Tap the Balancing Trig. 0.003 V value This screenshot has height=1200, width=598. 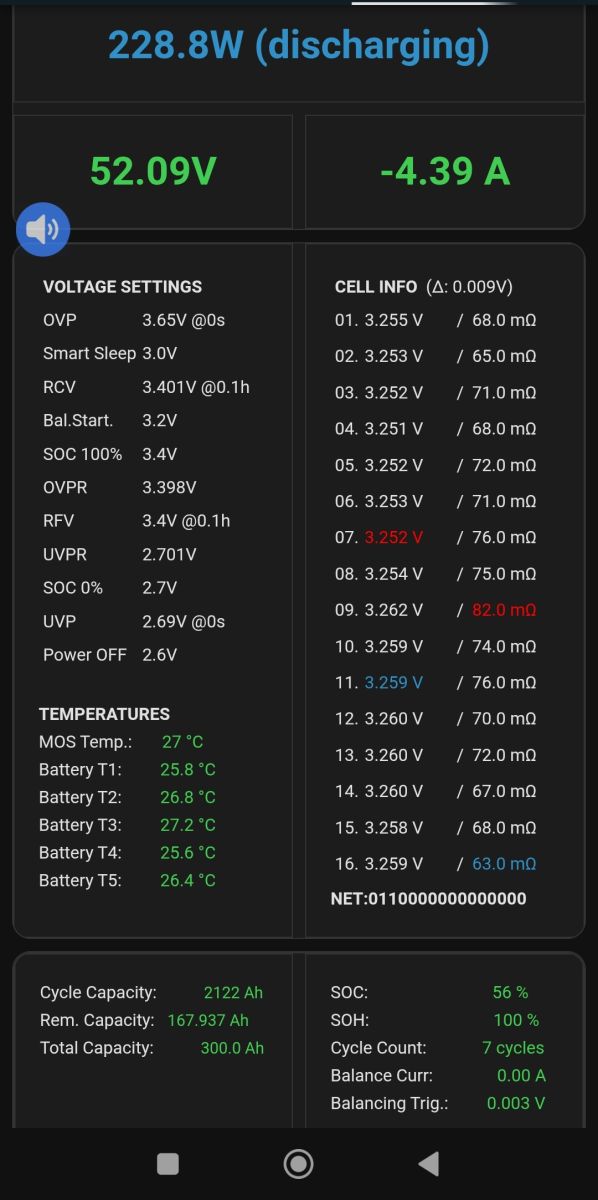click(x=516, y=1103)
